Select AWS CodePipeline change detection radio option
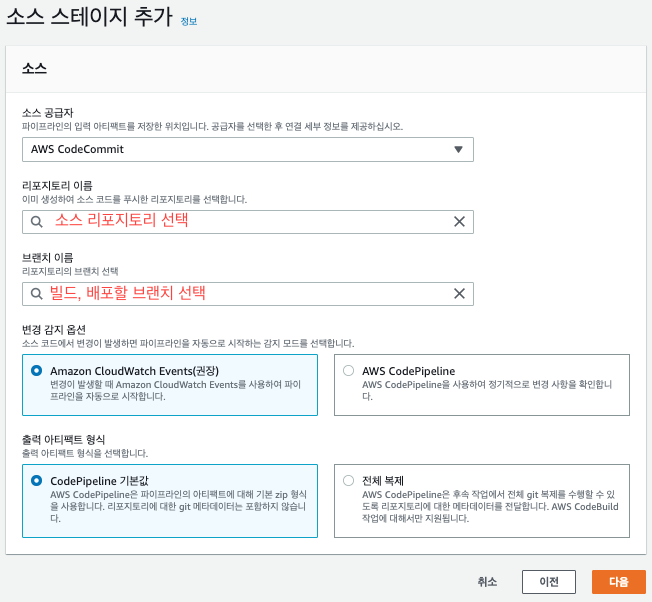Image resolution: width=652 pixels, height=602 pixels. point(348,370)
